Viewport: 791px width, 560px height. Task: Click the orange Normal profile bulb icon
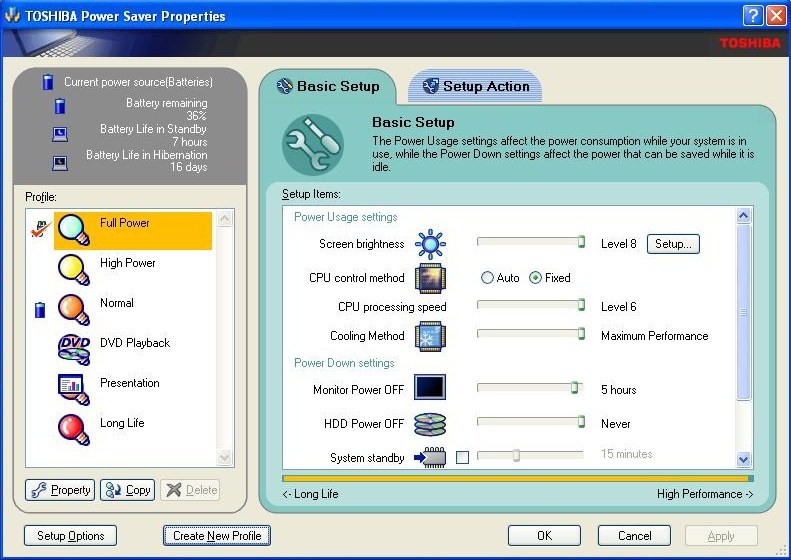tap(74, 310)
